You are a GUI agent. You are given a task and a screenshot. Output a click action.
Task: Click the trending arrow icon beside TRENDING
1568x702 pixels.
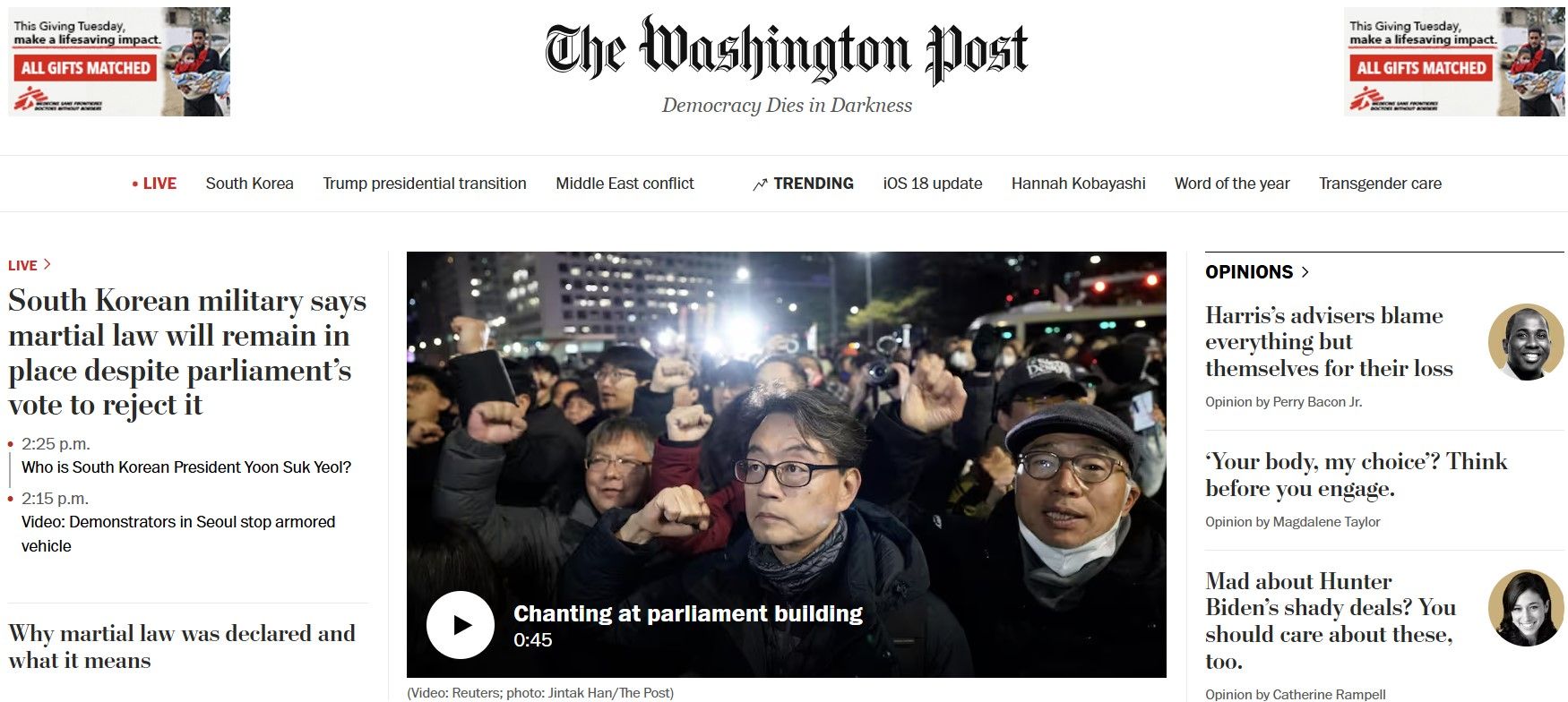(760, 184)
